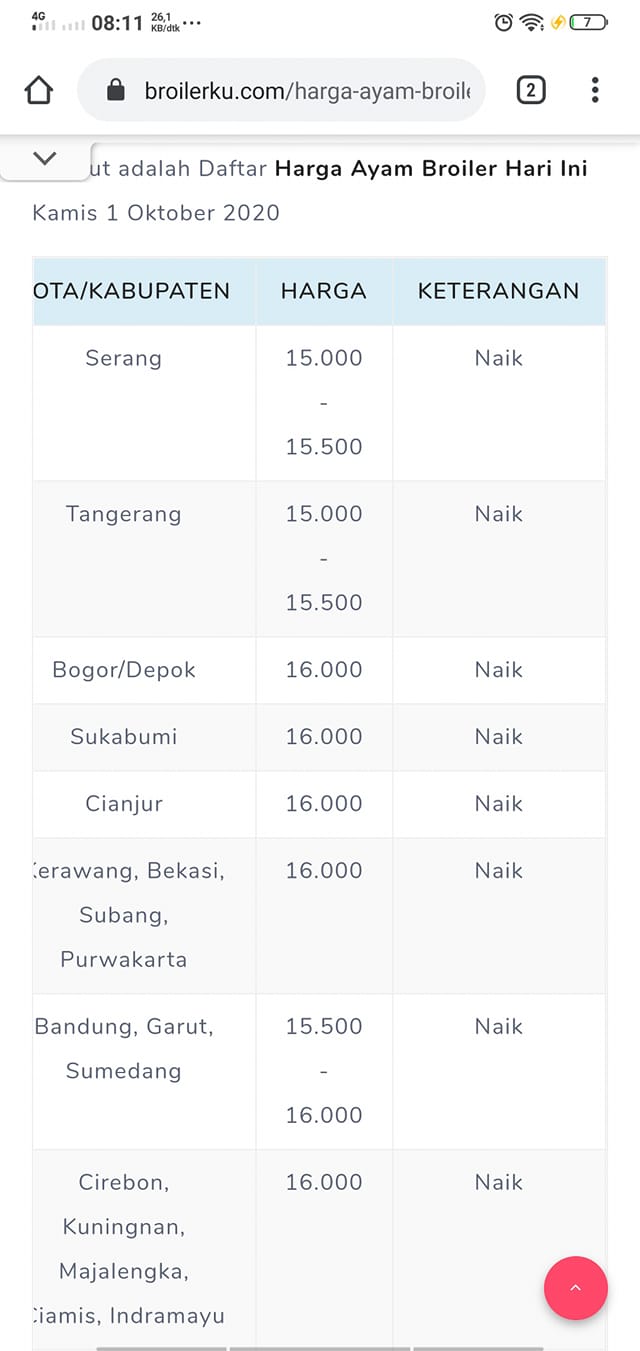This screenshot has height=1351, width=640.
Task: Open Chrome's three-dot overflow menu
Action: point(595,90)
